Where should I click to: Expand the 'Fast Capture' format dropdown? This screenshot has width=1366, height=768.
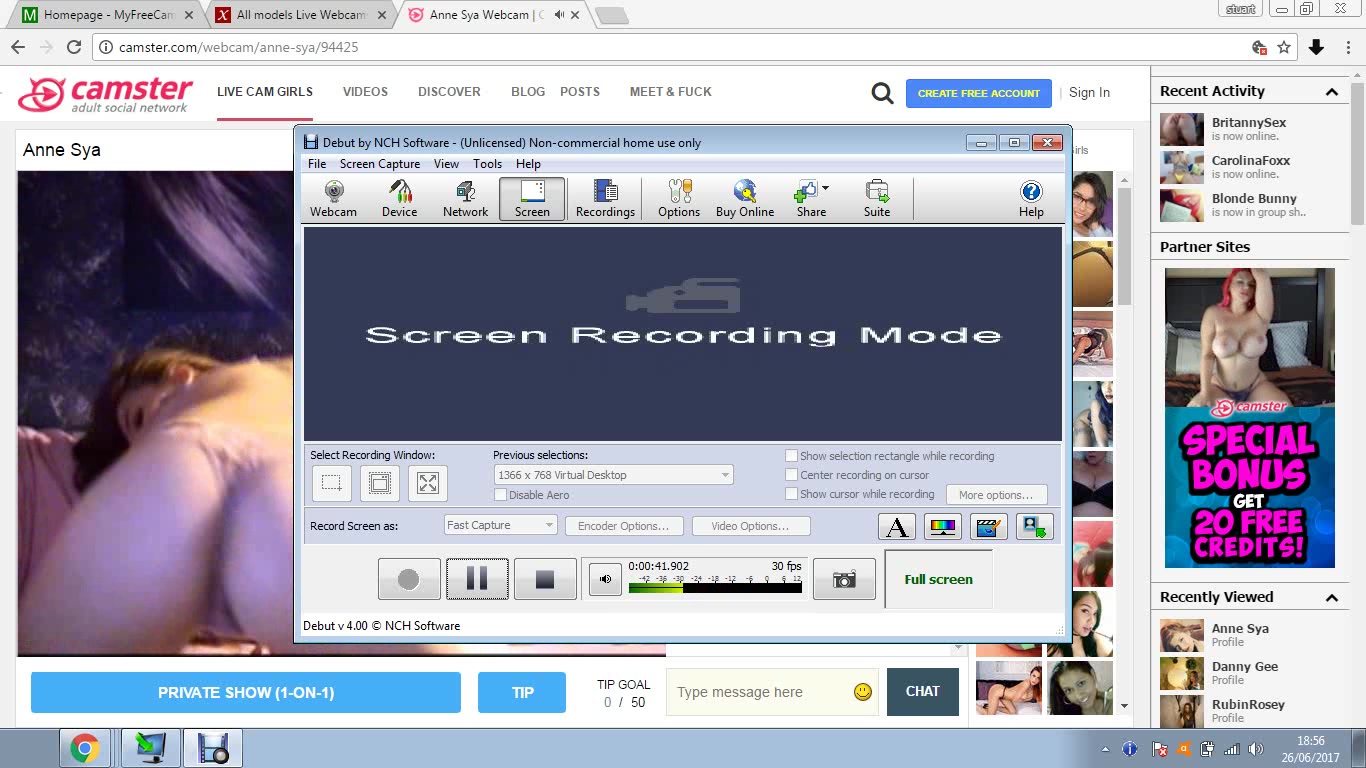(500, 525)
